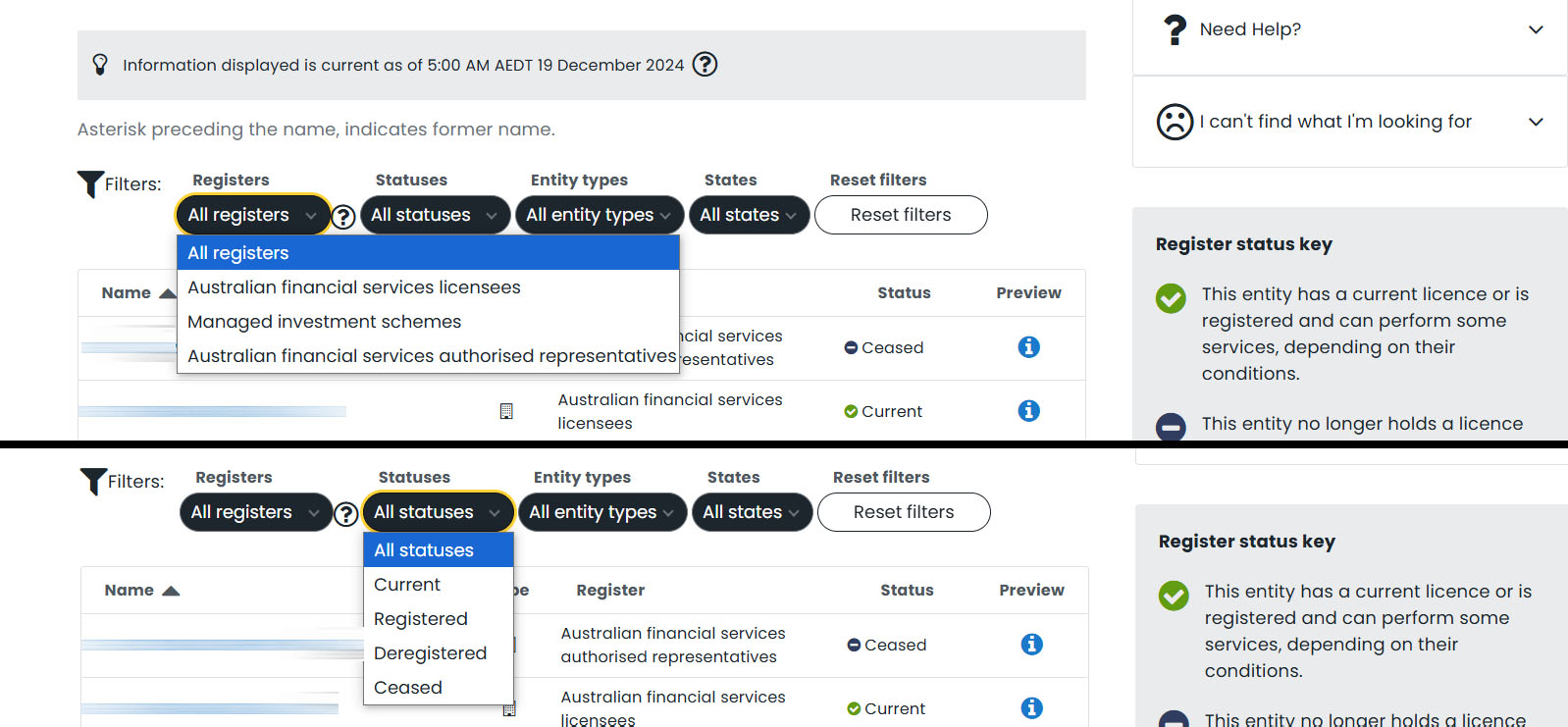The height and width of the screenshot is (727, 1568).
Task: Select Registered from the statuses list
Action: point(420,619)
